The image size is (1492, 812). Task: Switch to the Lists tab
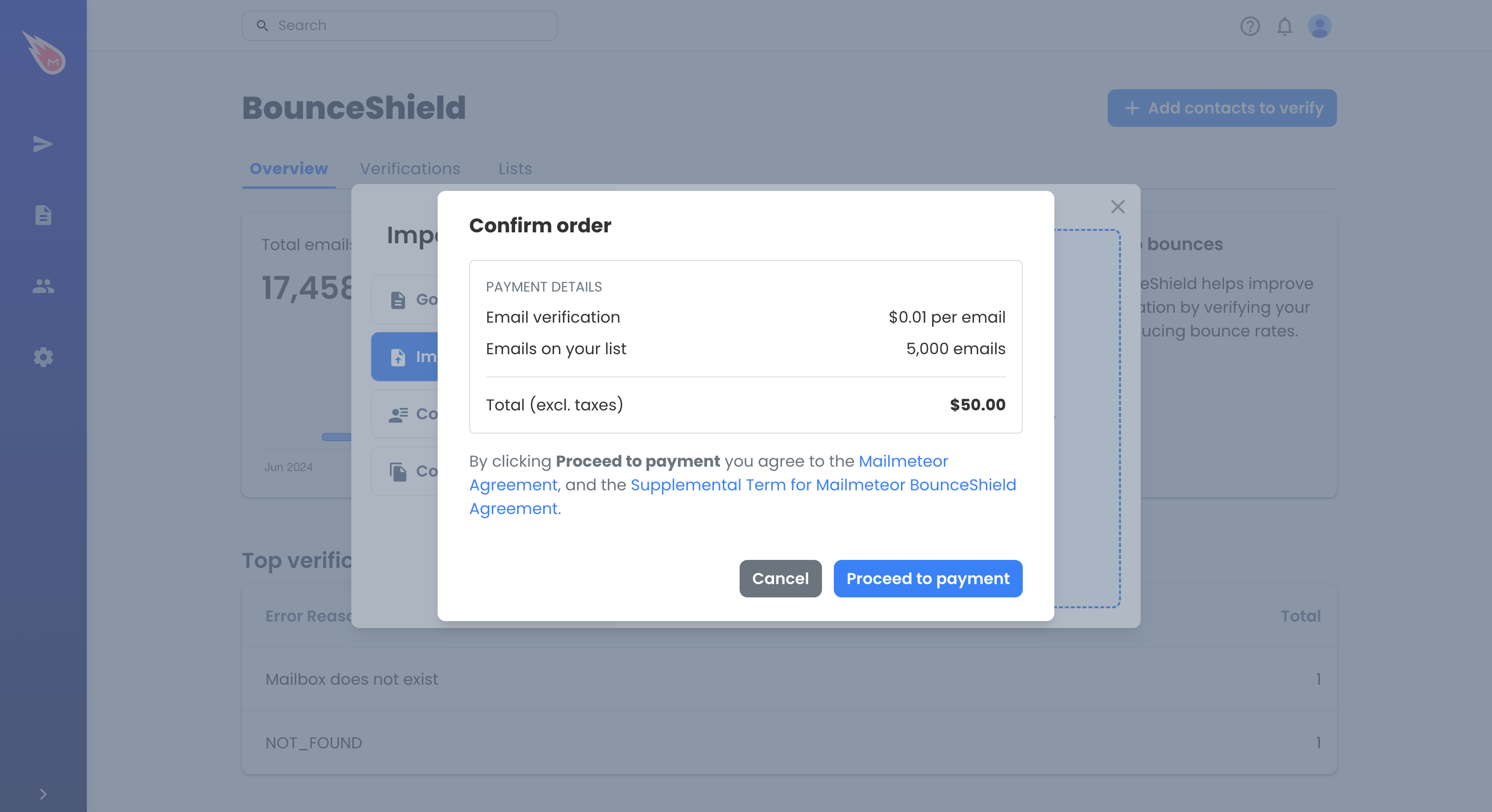[515, 169]
